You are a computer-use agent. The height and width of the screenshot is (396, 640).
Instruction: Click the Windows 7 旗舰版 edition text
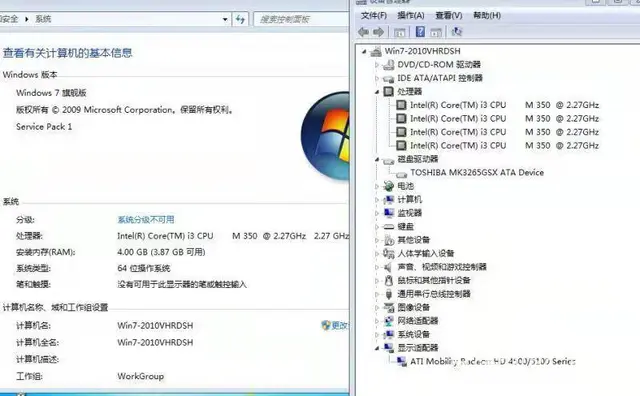[51, 93]
